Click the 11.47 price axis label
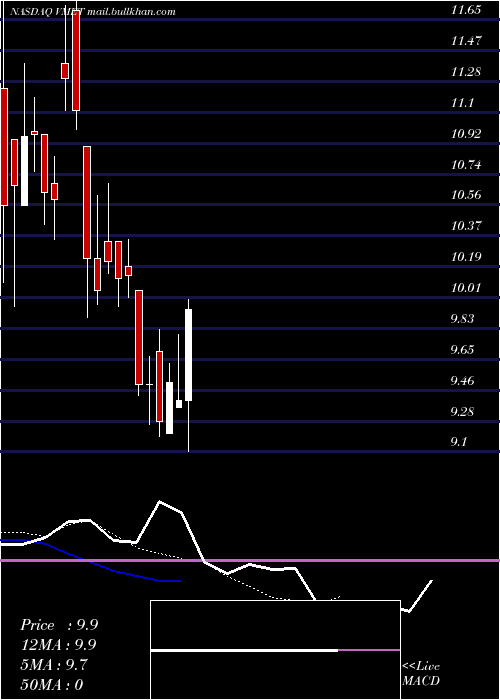 [x=466, y=41]
